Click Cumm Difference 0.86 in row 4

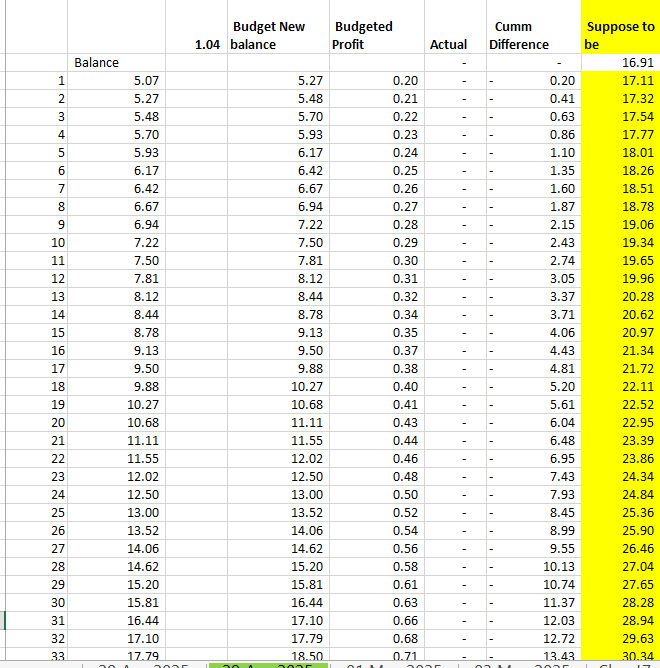pos(533,135)
